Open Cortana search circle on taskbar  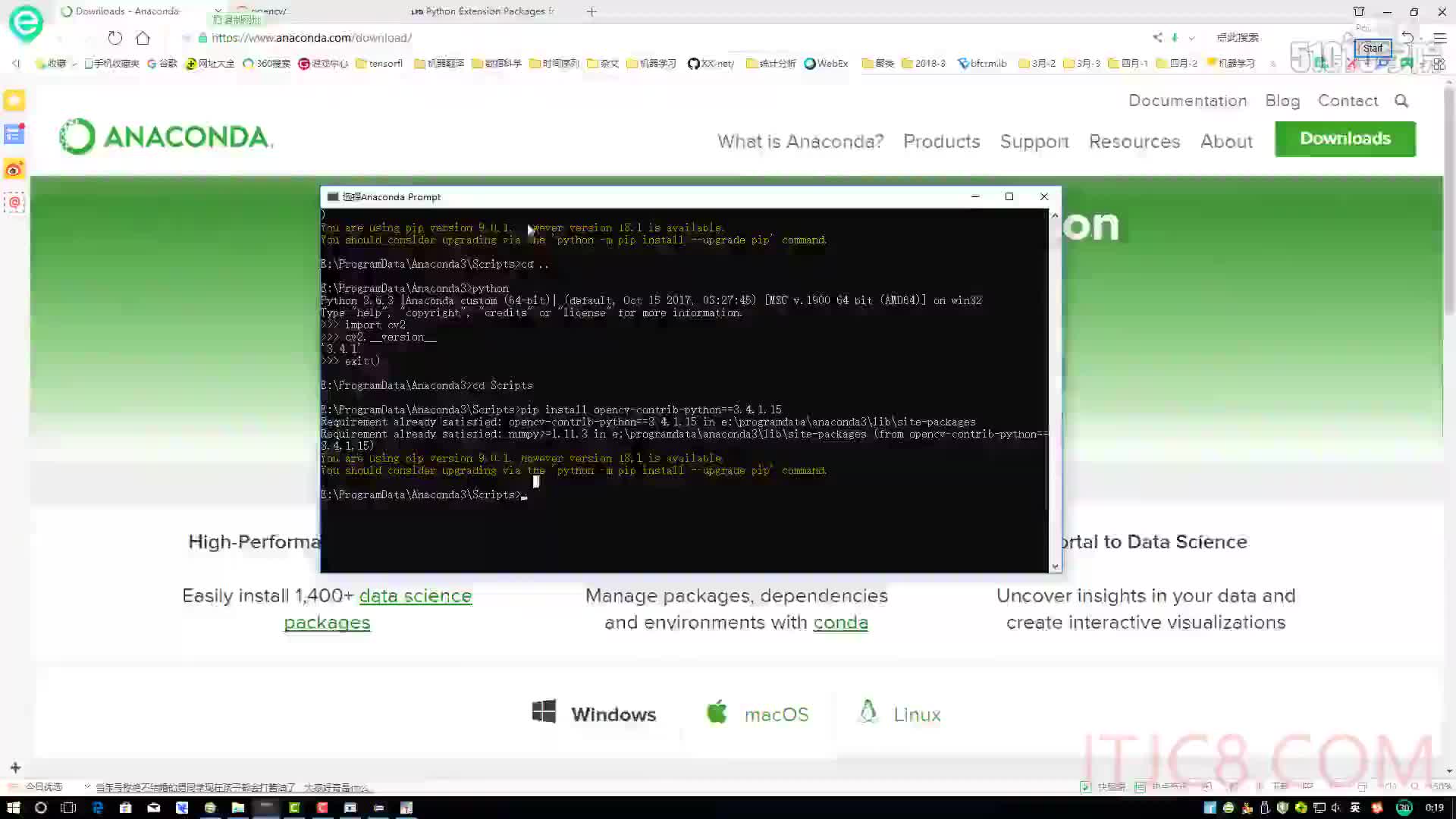pos(41,808)
